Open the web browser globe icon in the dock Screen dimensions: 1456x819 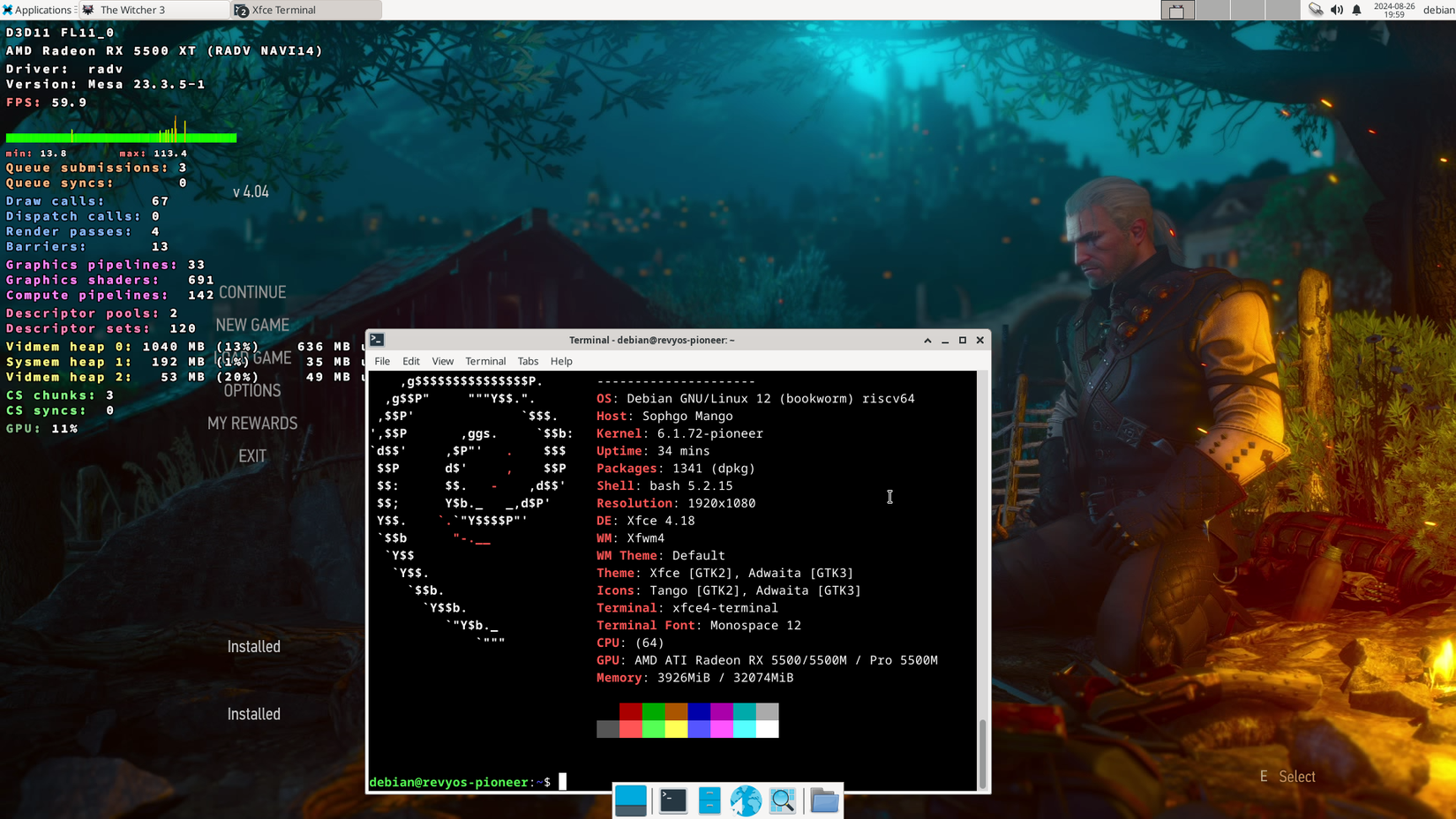tap(746, 800)
